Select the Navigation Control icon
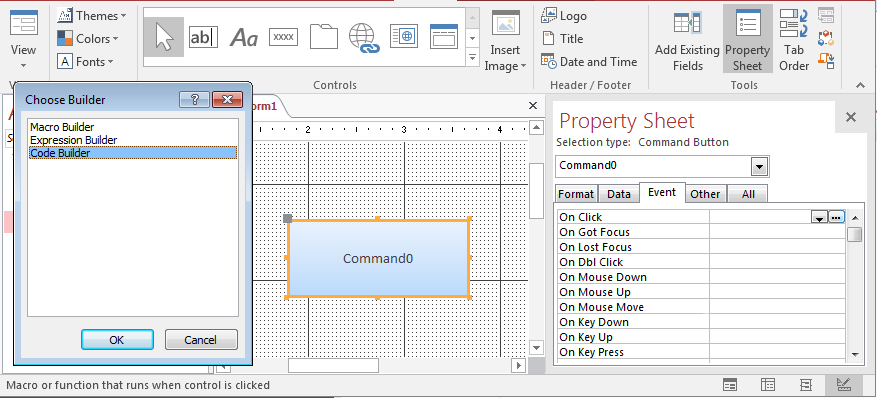The width and height of the screenshot is (877, 398). tap(444, 37)
